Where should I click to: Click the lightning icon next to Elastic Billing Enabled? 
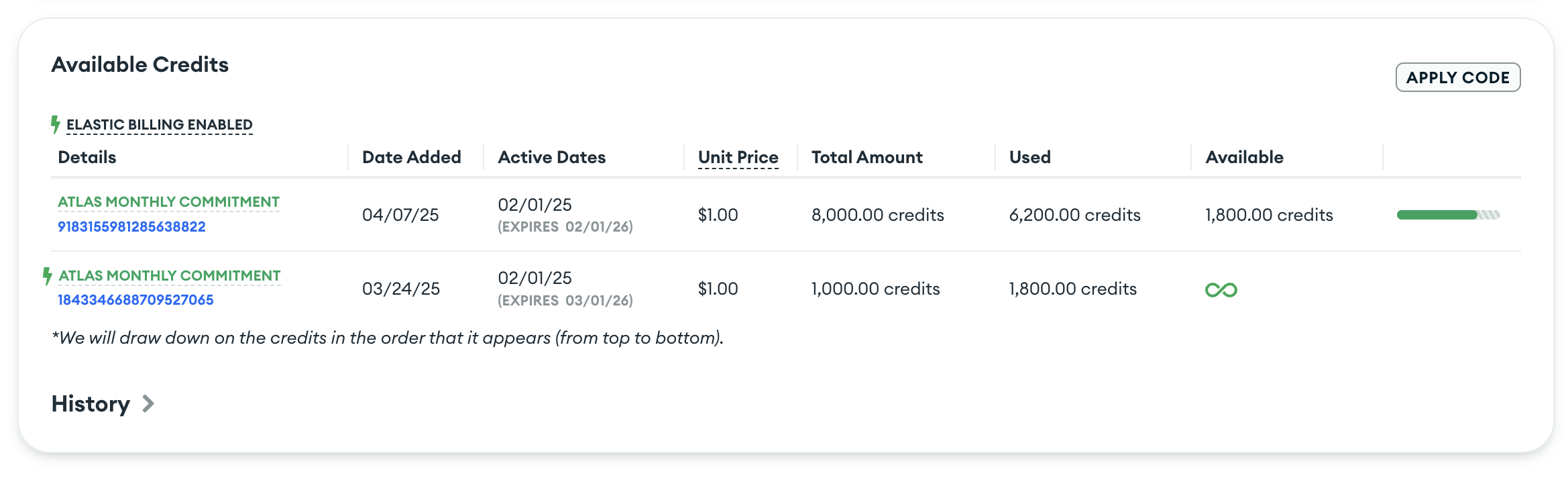56,124
